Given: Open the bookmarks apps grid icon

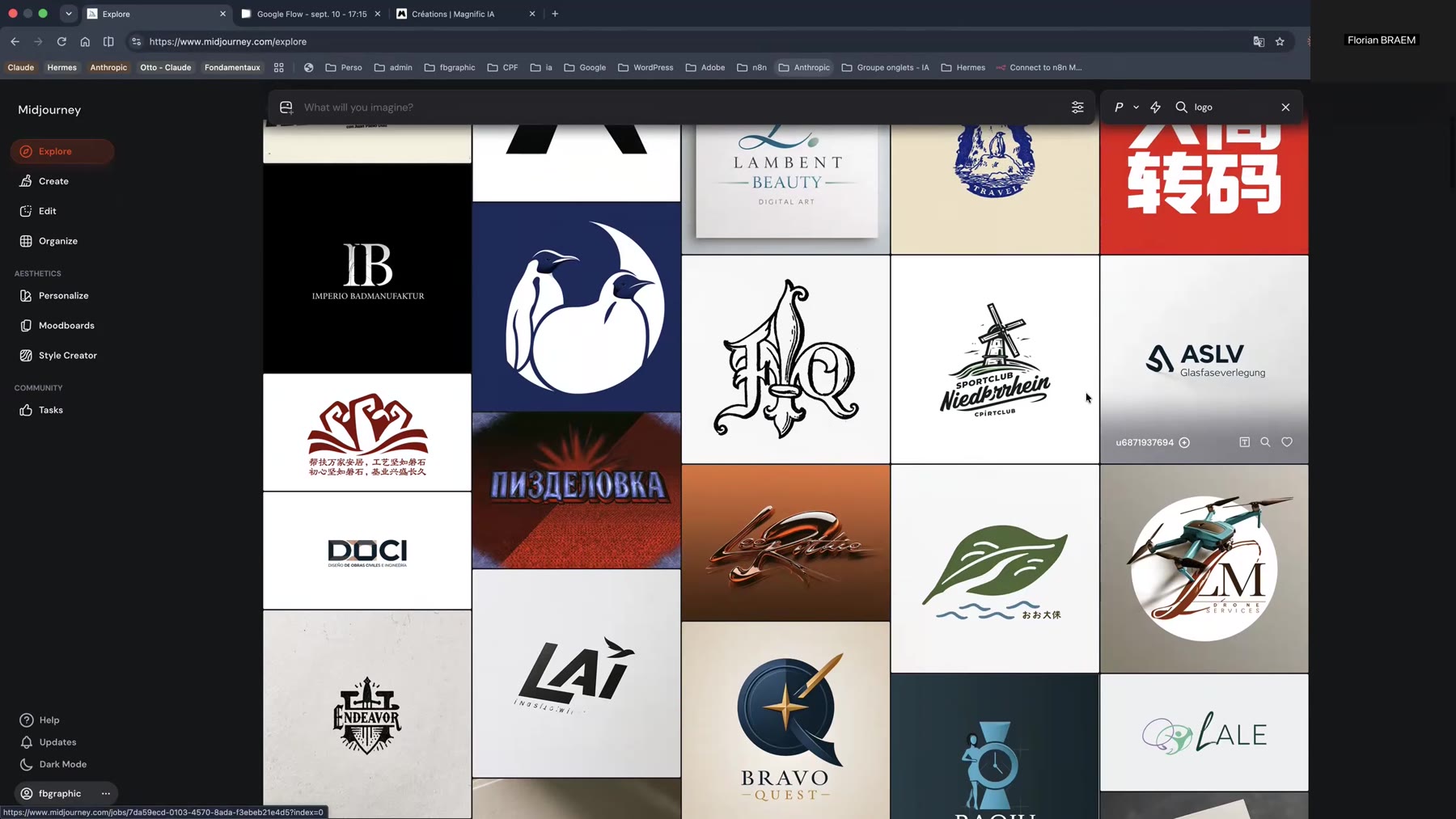Looking at the screenshot, I should click(279, 68).
